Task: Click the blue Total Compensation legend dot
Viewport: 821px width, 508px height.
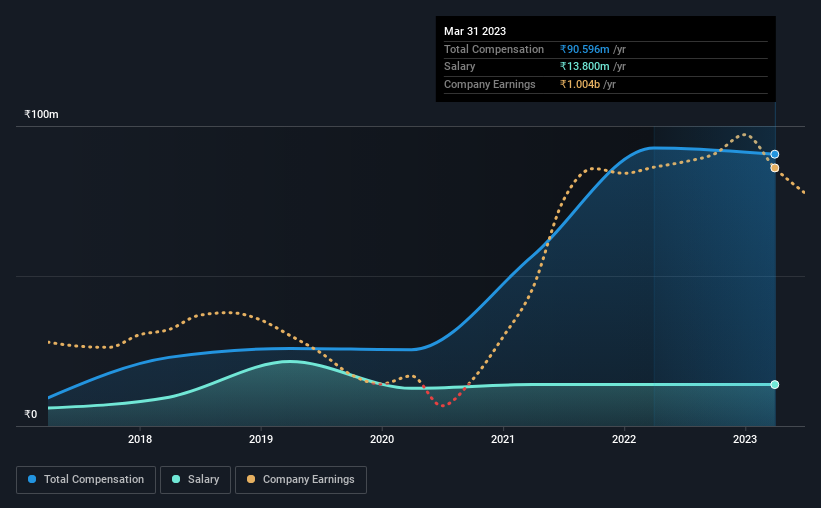Action: (32, 479)
